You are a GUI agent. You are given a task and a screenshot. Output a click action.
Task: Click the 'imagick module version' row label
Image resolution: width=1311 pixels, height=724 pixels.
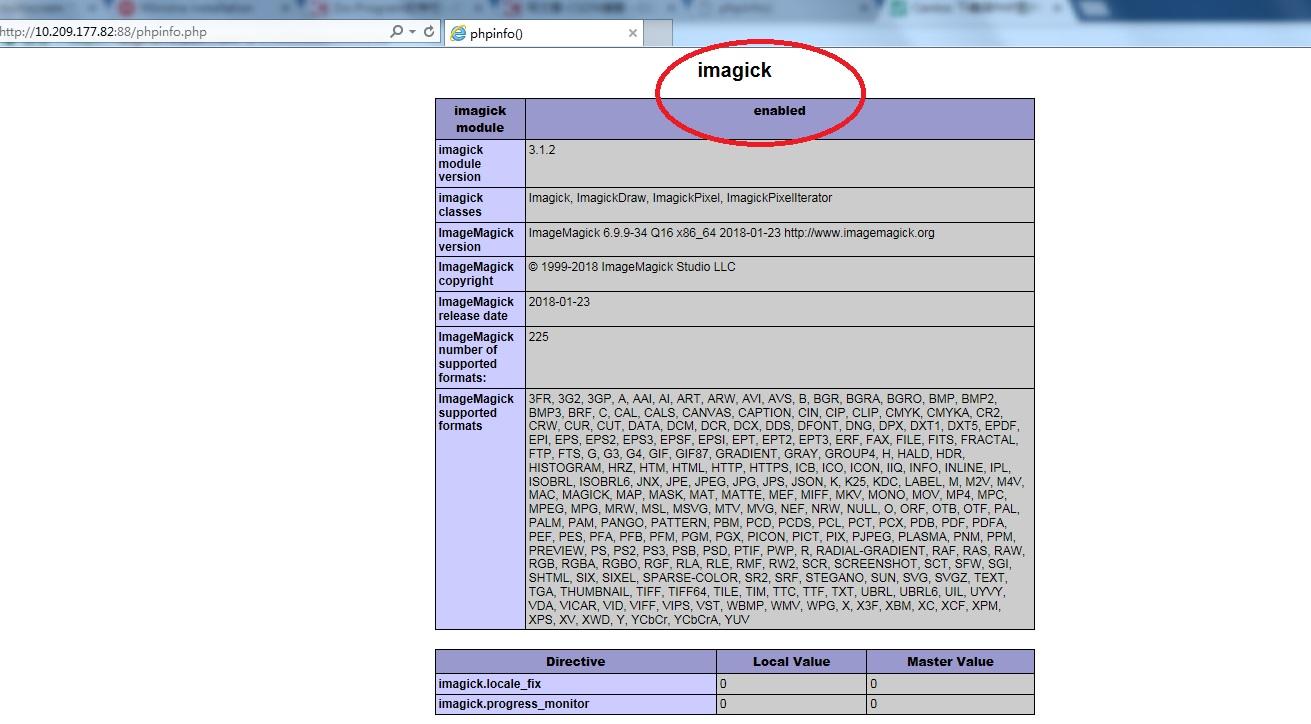pyautogui.click(x=480, y=163)
